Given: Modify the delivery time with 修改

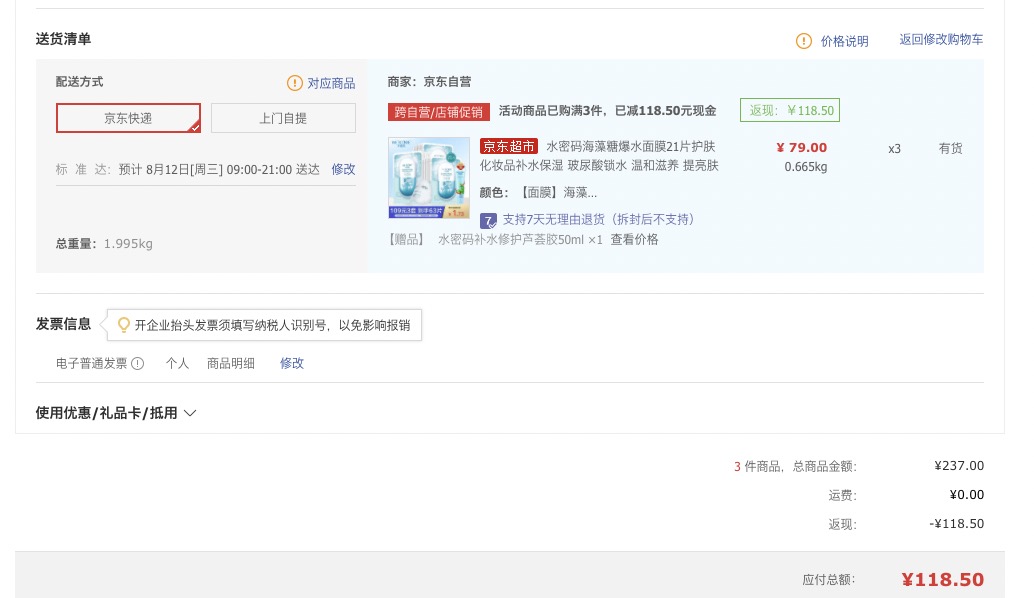Looking at the screenshot, I should [x=343, y=169].
